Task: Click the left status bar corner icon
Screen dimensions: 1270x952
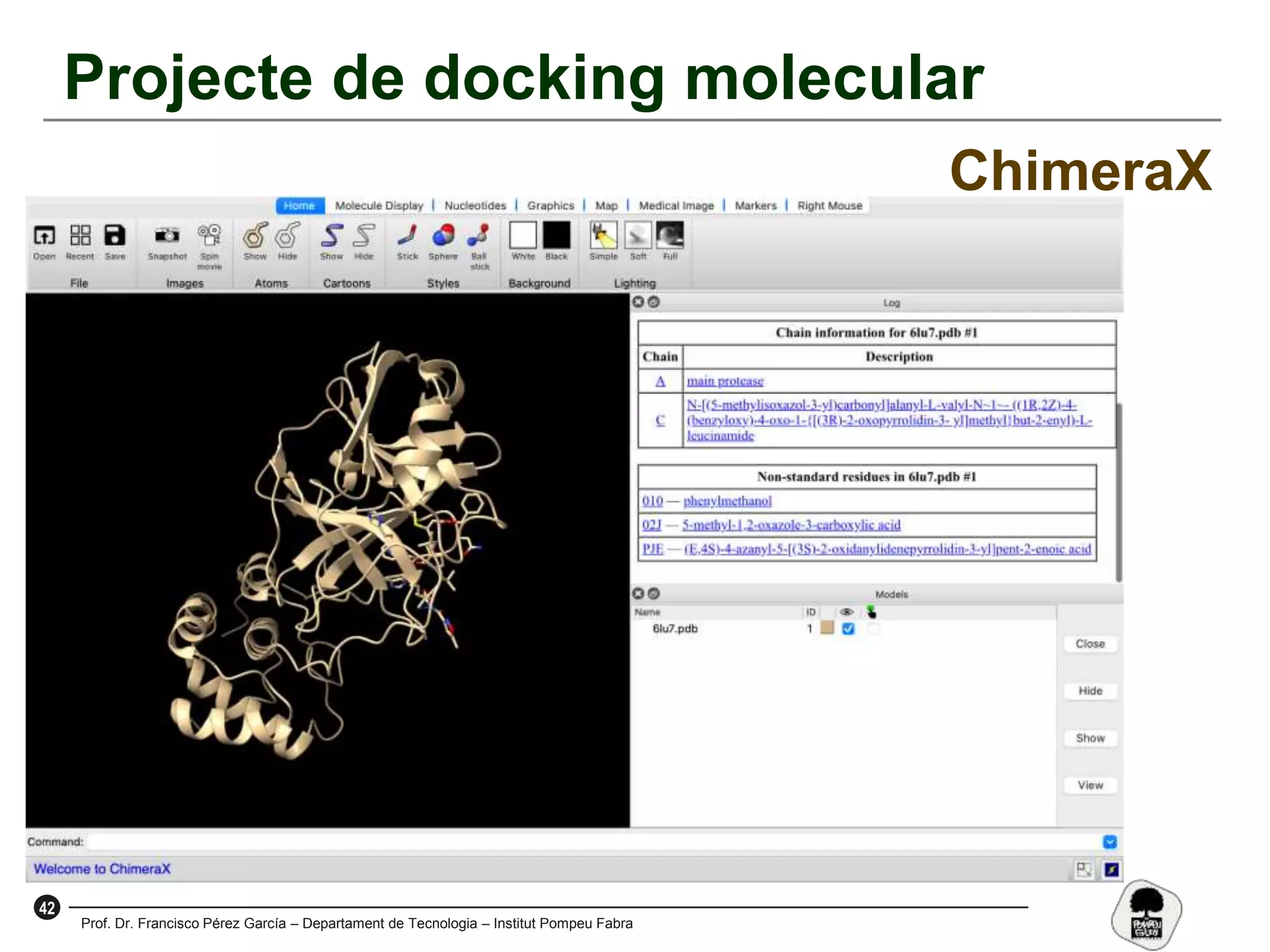Action: point(1083,870)
